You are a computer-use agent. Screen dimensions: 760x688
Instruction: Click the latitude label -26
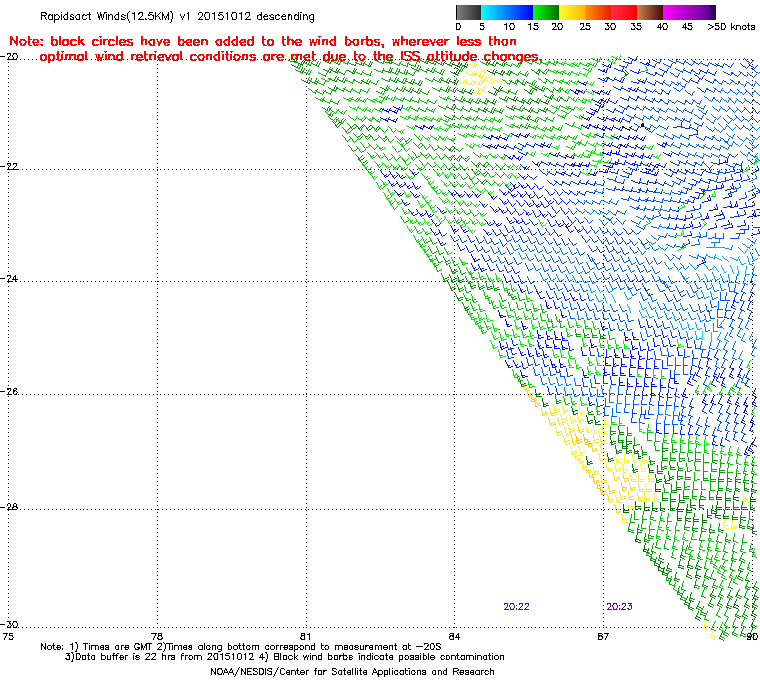tap(9, 391)
